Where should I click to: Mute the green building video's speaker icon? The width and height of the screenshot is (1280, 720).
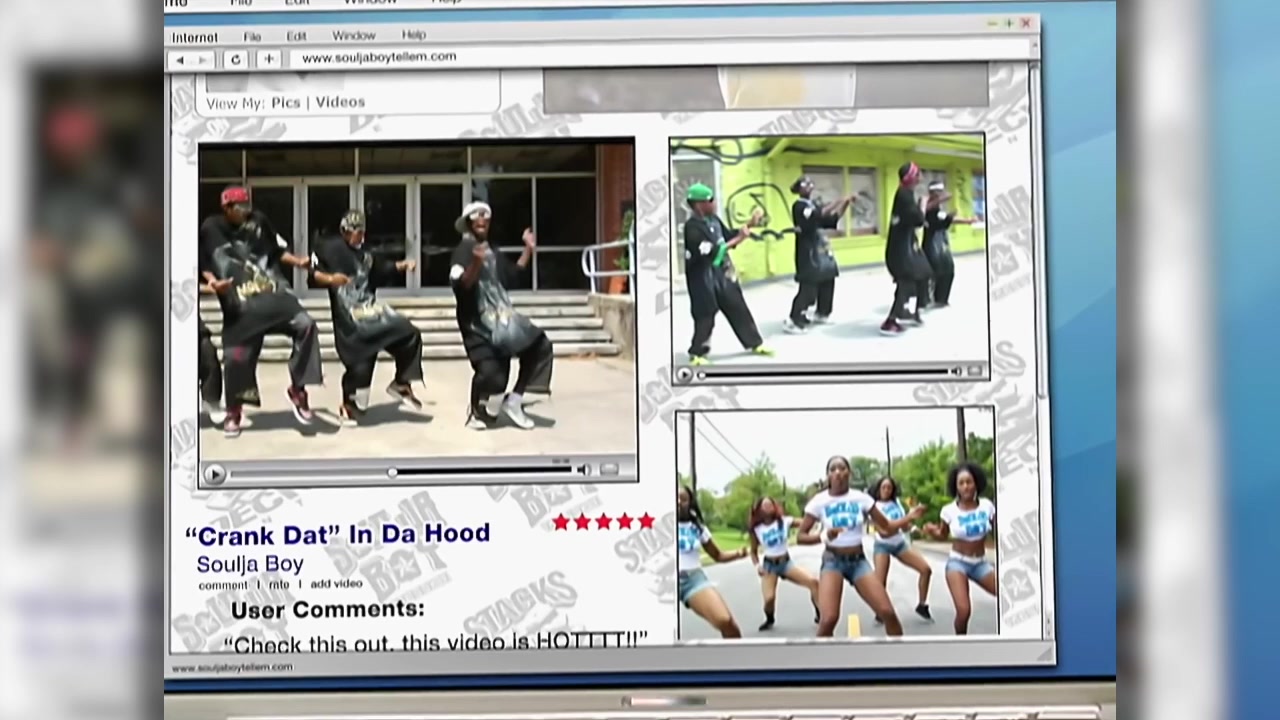(x=956, y=371)
